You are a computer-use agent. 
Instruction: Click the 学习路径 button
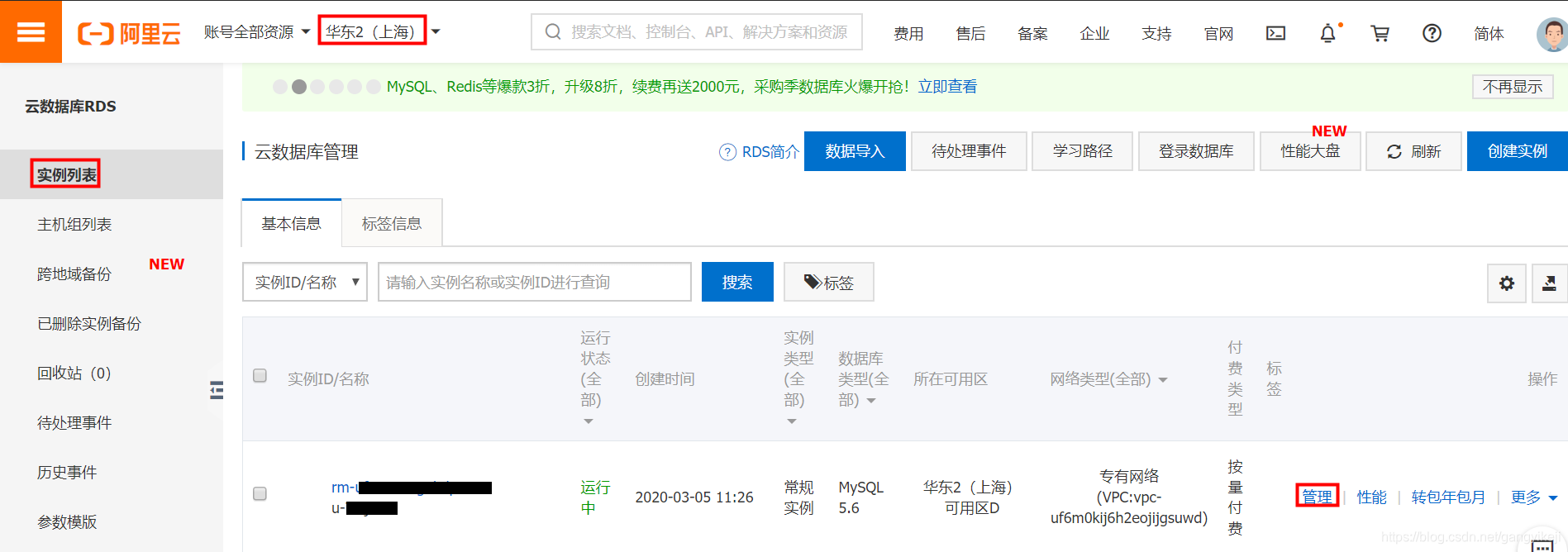1082,151
